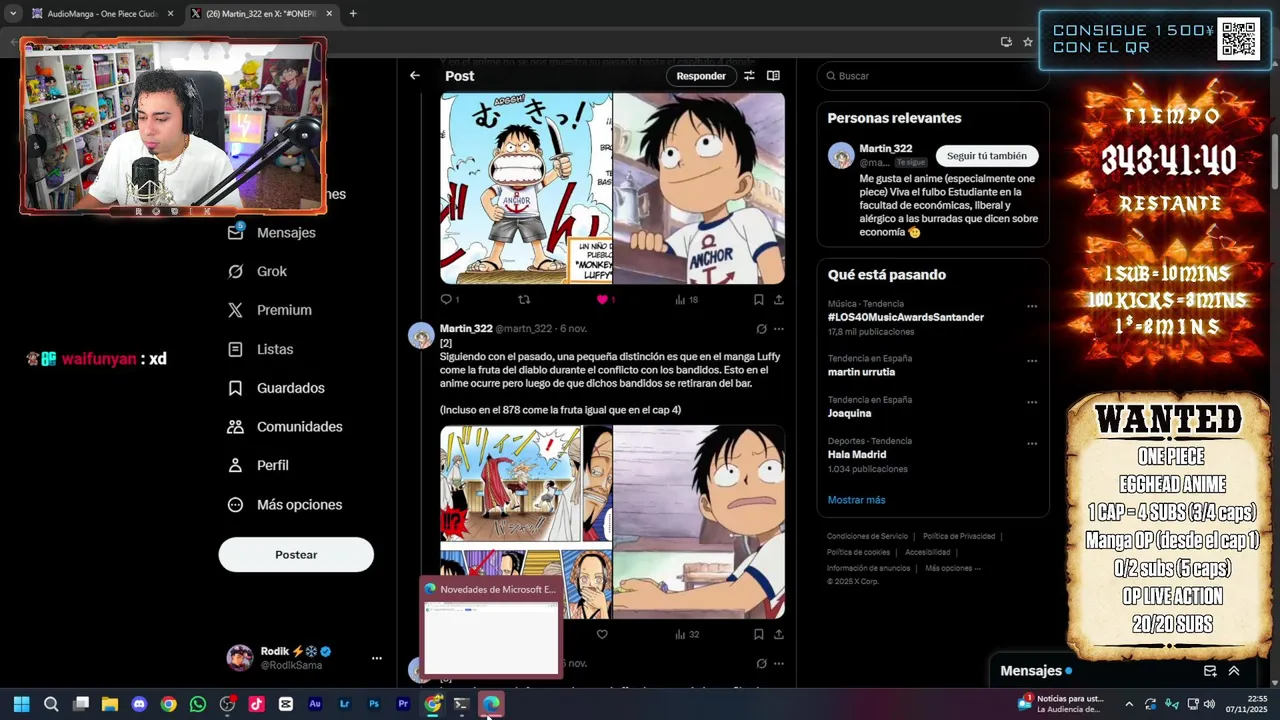Open the tab search dropdown arrow

tap(12, 14)
